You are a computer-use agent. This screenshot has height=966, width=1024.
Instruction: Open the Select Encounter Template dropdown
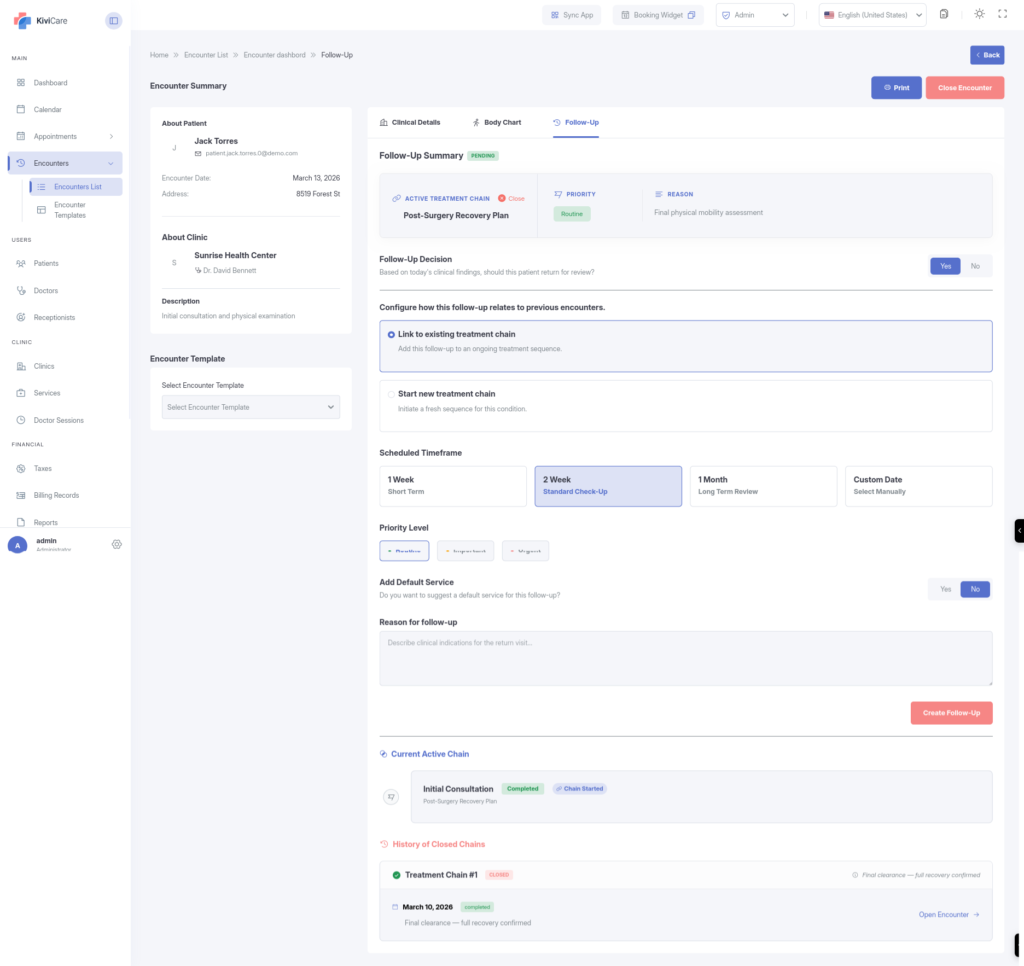click(250, 407)
